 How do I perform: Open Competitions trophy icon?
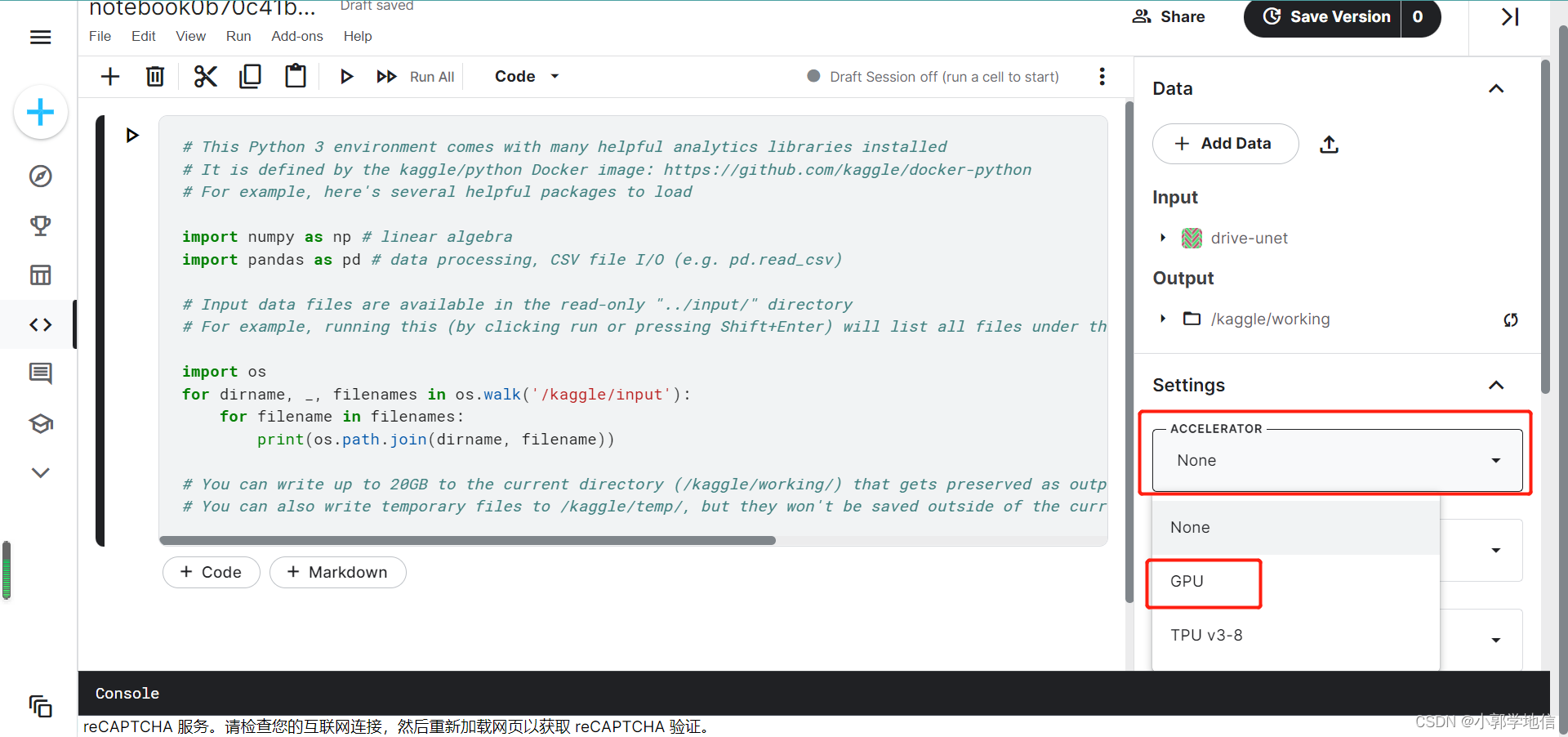40,226
